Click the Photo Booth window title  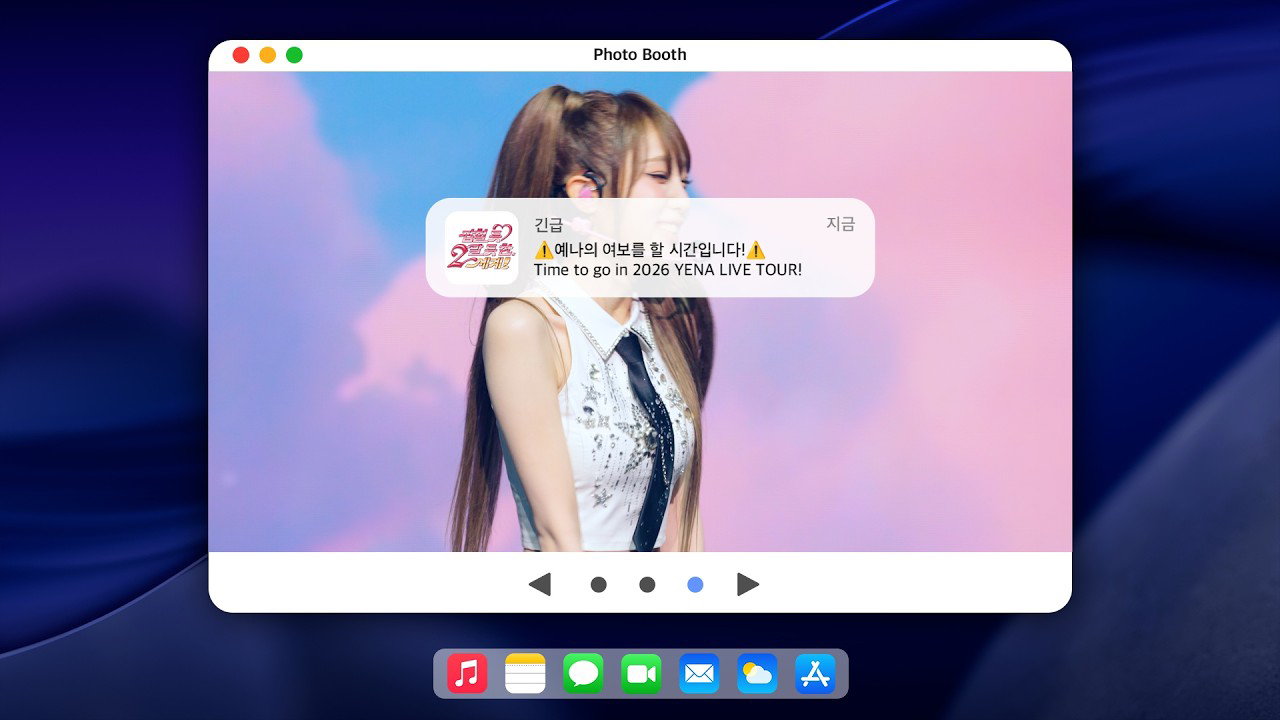coord(639,55)
